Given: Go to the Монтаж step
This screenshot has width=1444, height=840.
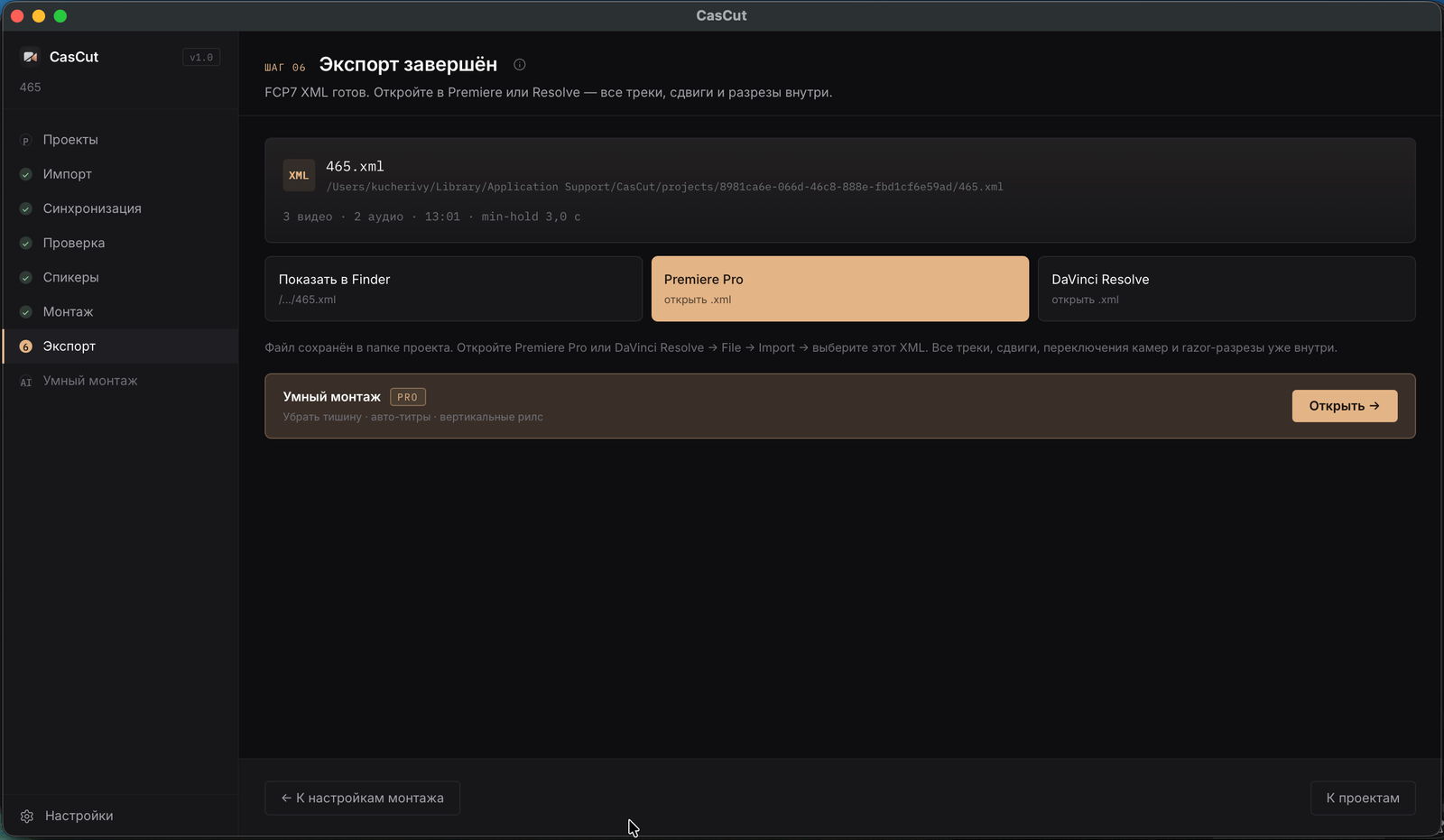Looking at the screenshot, I should click(121, 311).
